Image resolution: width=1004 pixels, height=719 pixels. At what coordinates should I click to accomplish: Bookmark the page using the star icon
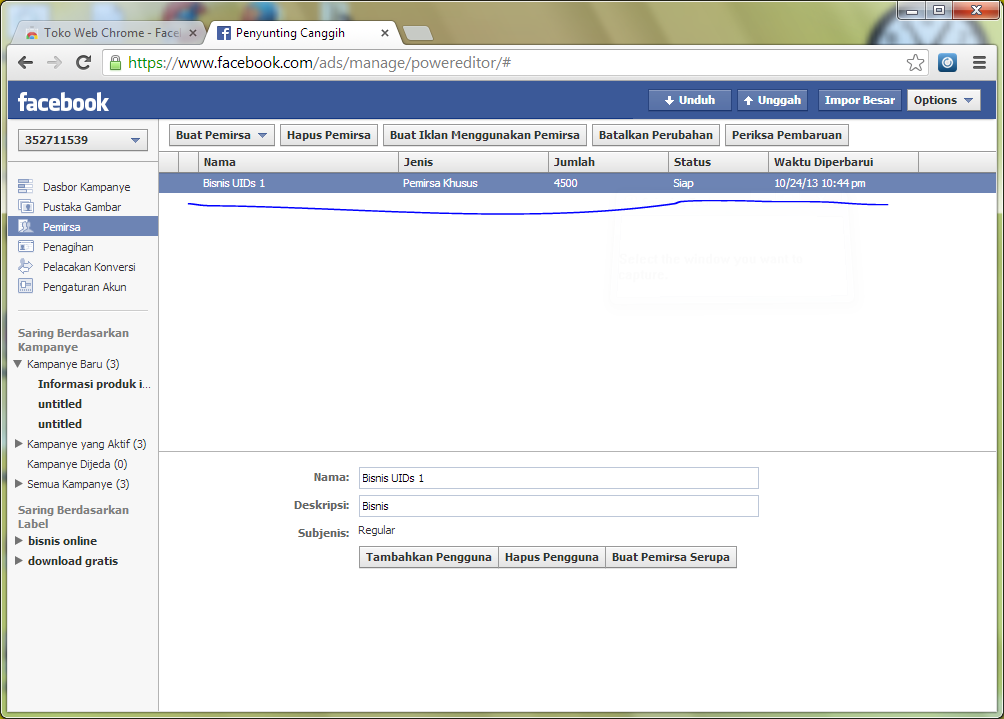(x=915, y=63)
